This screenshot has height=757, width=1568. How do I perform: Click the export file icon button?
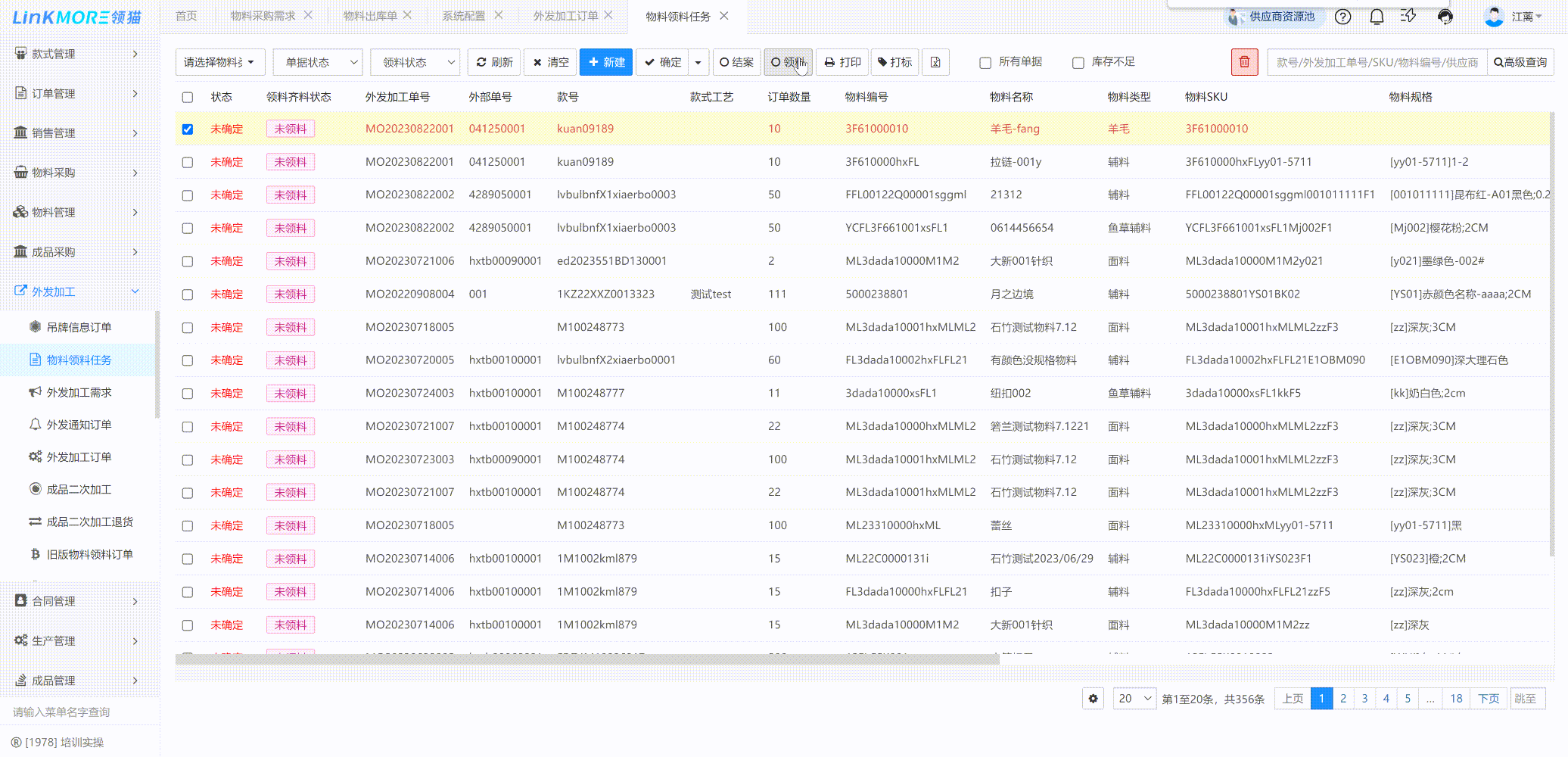point(935,62)
